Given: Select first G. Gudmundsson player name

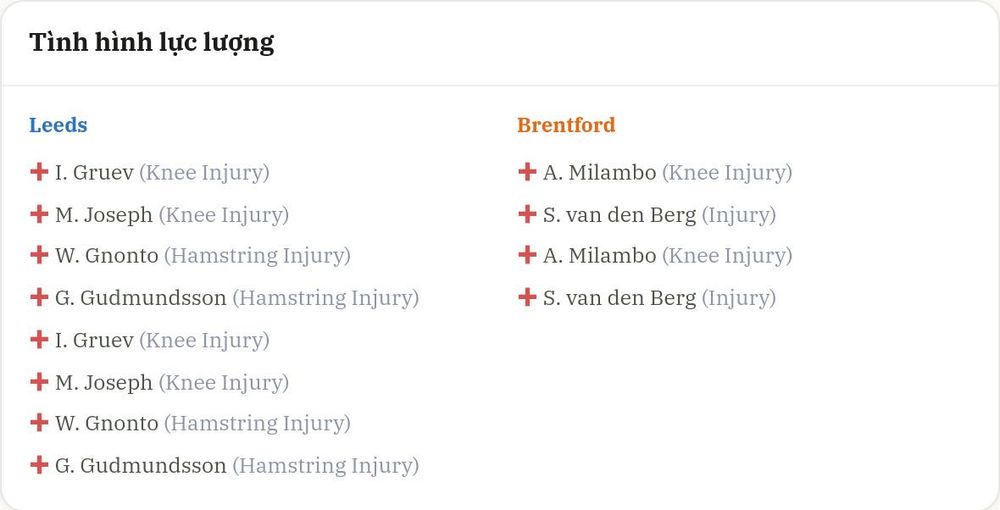Looking at the screenshot, I should tap(140, 298).
